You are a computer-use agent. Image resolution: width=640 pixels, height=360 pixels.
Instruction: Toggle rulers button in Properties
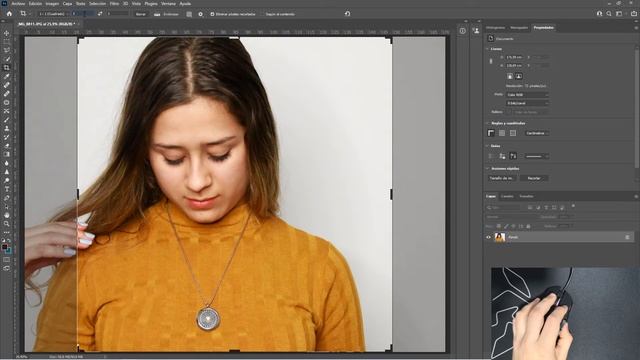click(x=491, y=133)
